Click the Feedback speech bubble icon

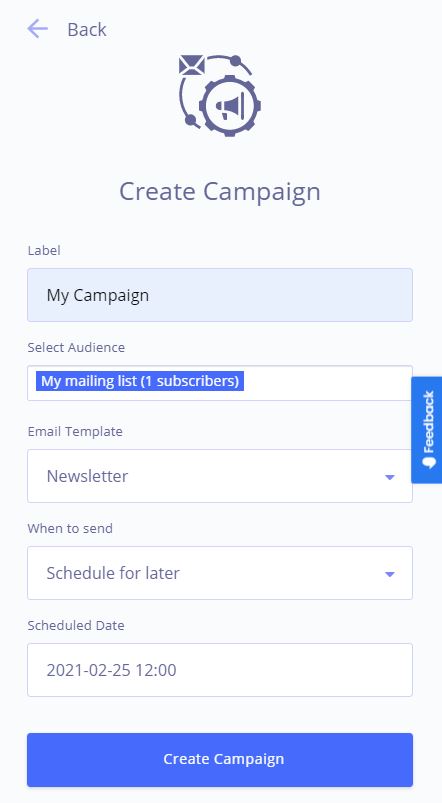429,461
